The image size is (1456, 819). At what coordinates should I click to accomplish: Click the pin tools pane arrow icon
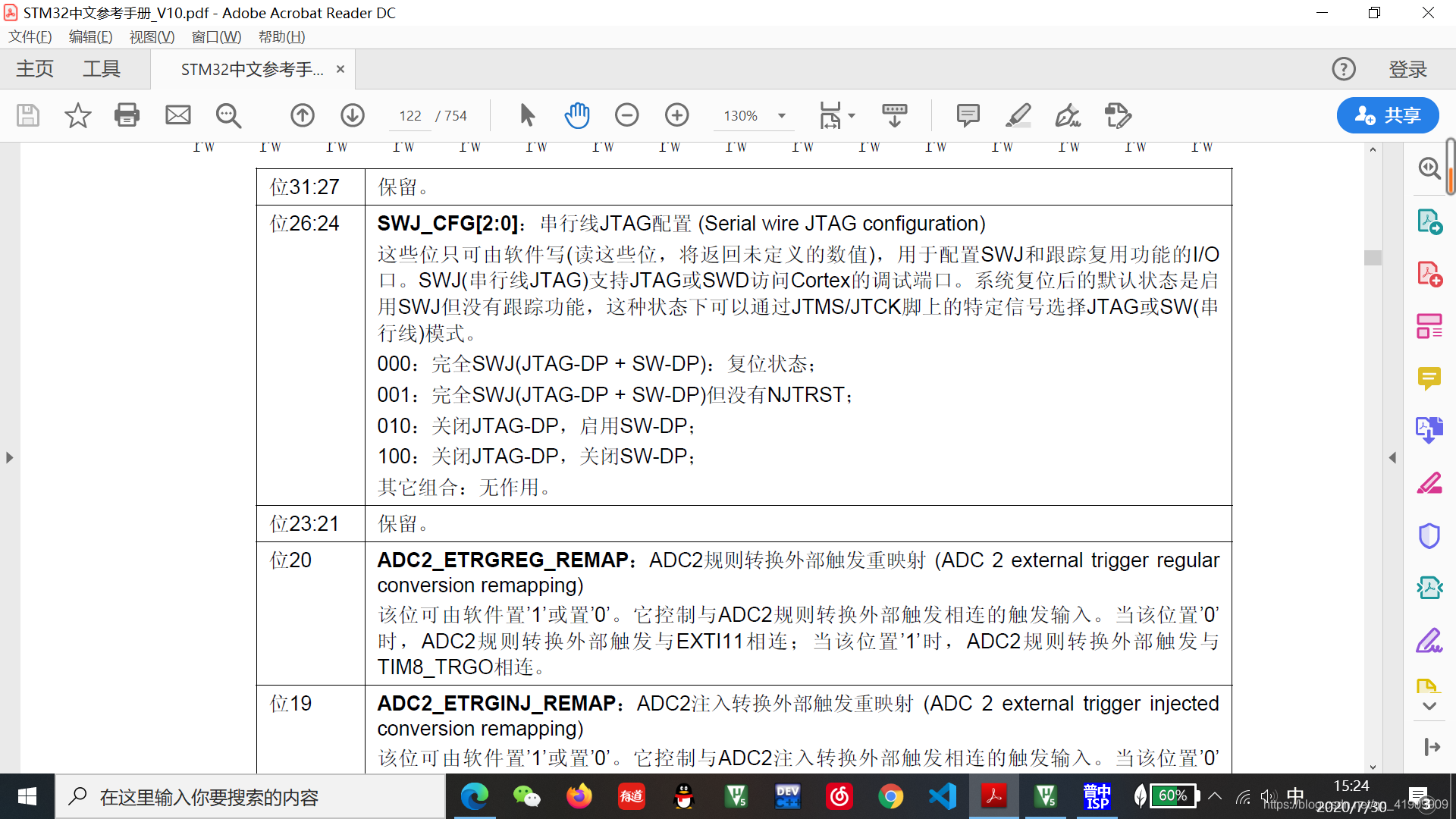[1431, 747]
